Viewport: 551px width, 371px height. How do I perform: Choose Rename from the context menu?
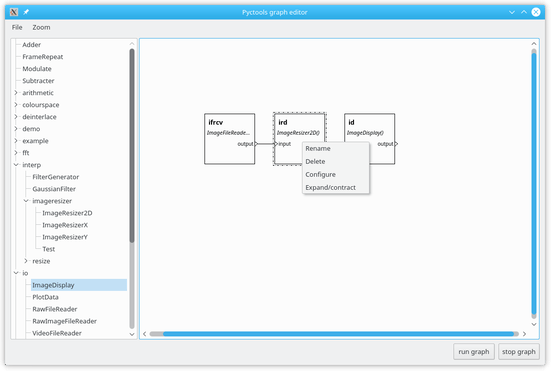pyautogui.click(x=336, y=149)
